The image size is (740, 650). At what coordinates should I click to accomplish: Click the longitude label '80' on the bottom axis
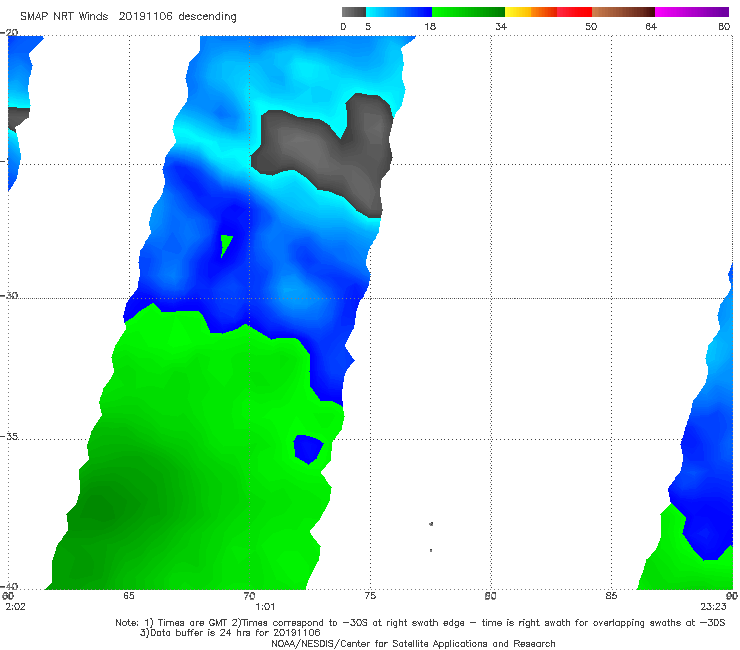[x=490, y=596]
